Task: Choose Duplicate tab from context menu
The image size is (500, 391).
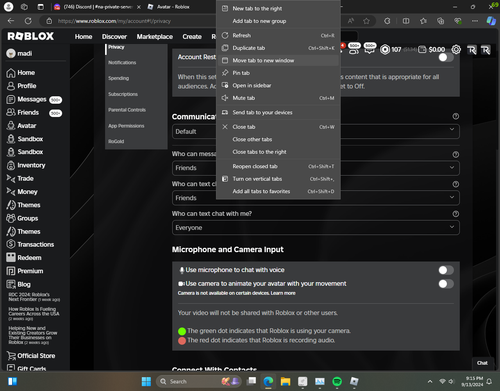Action: tap(278, 48)
